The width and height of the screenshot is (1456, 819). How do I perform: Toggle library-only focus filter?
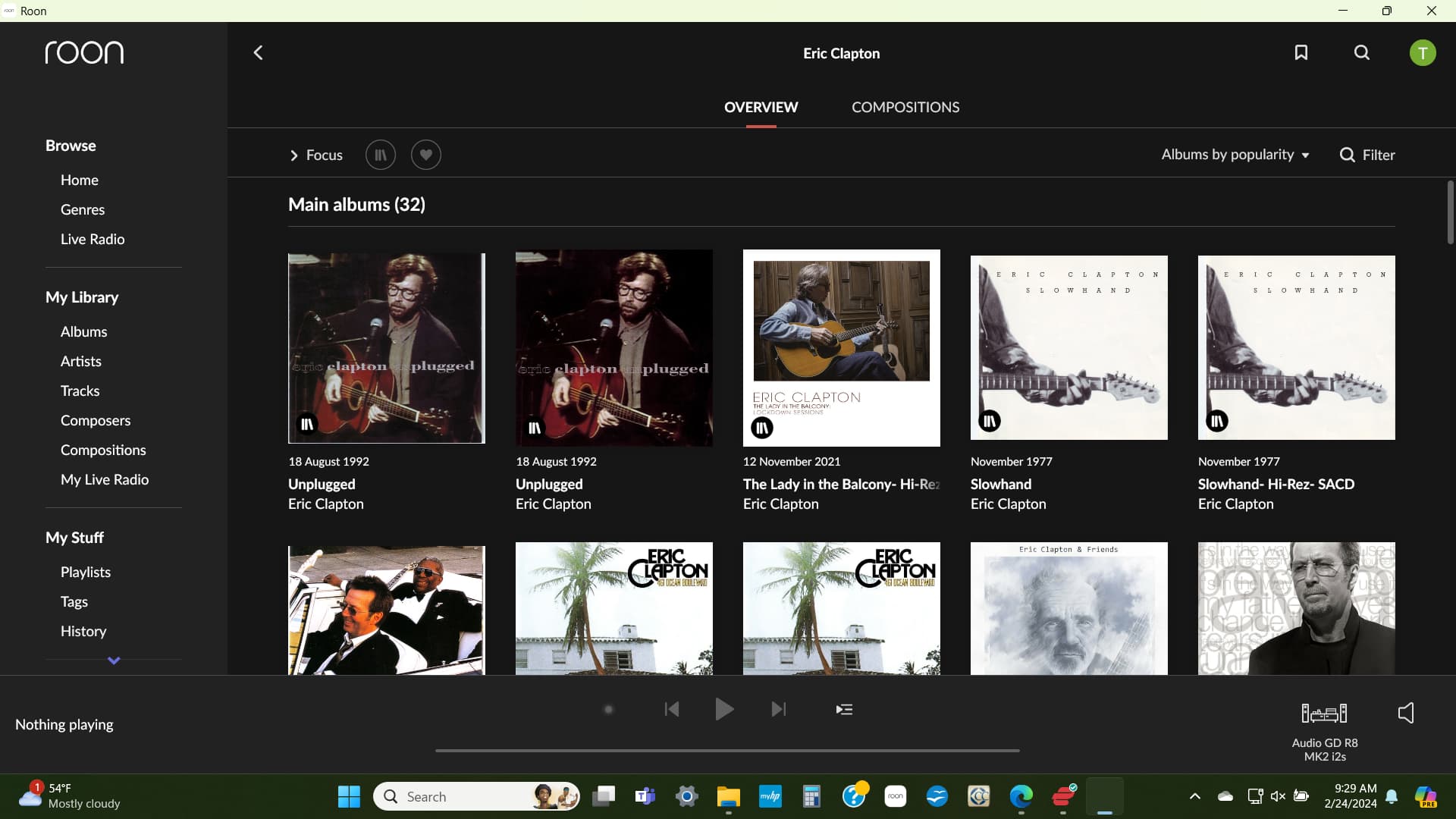[381, 155]
